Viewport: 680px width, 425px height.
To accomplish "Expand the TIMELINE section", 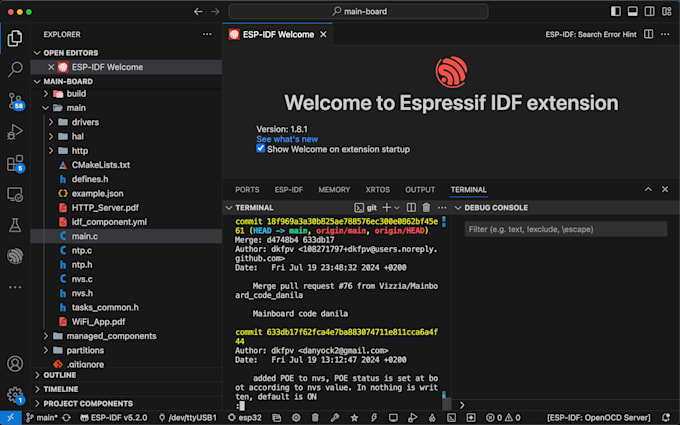I will (37, 389).
